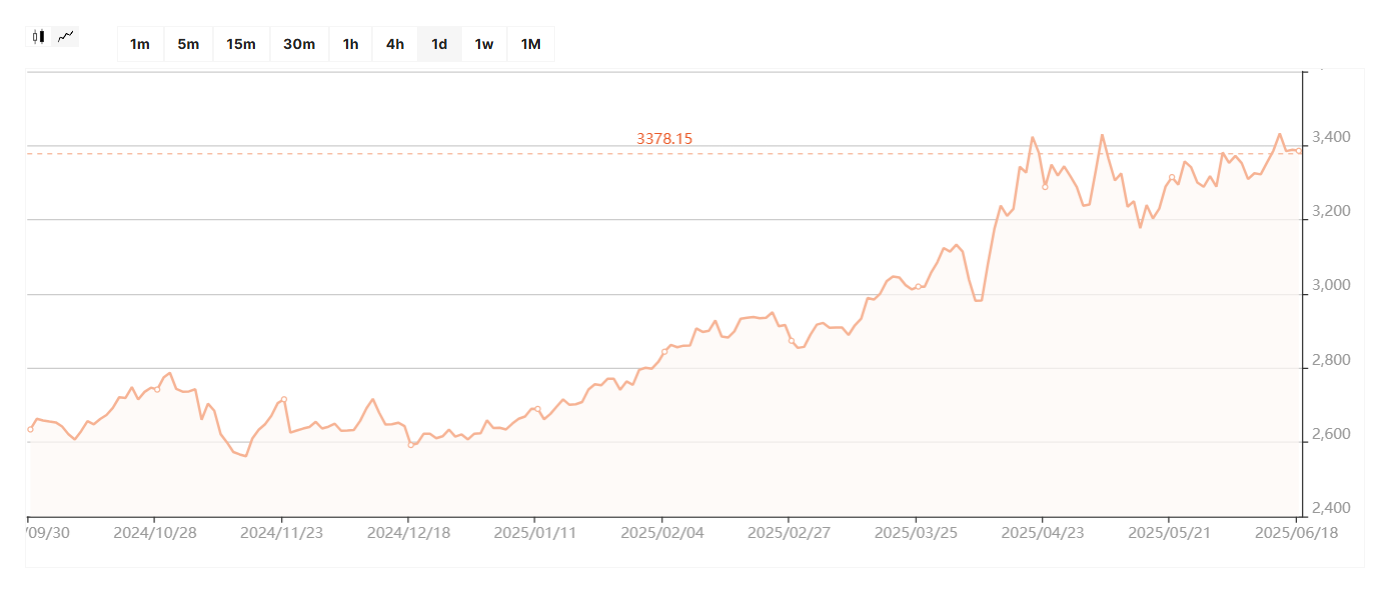Click the 2024/12/18 date label
This screenshot has height=604, width=1386.
[x=409, y=533]
